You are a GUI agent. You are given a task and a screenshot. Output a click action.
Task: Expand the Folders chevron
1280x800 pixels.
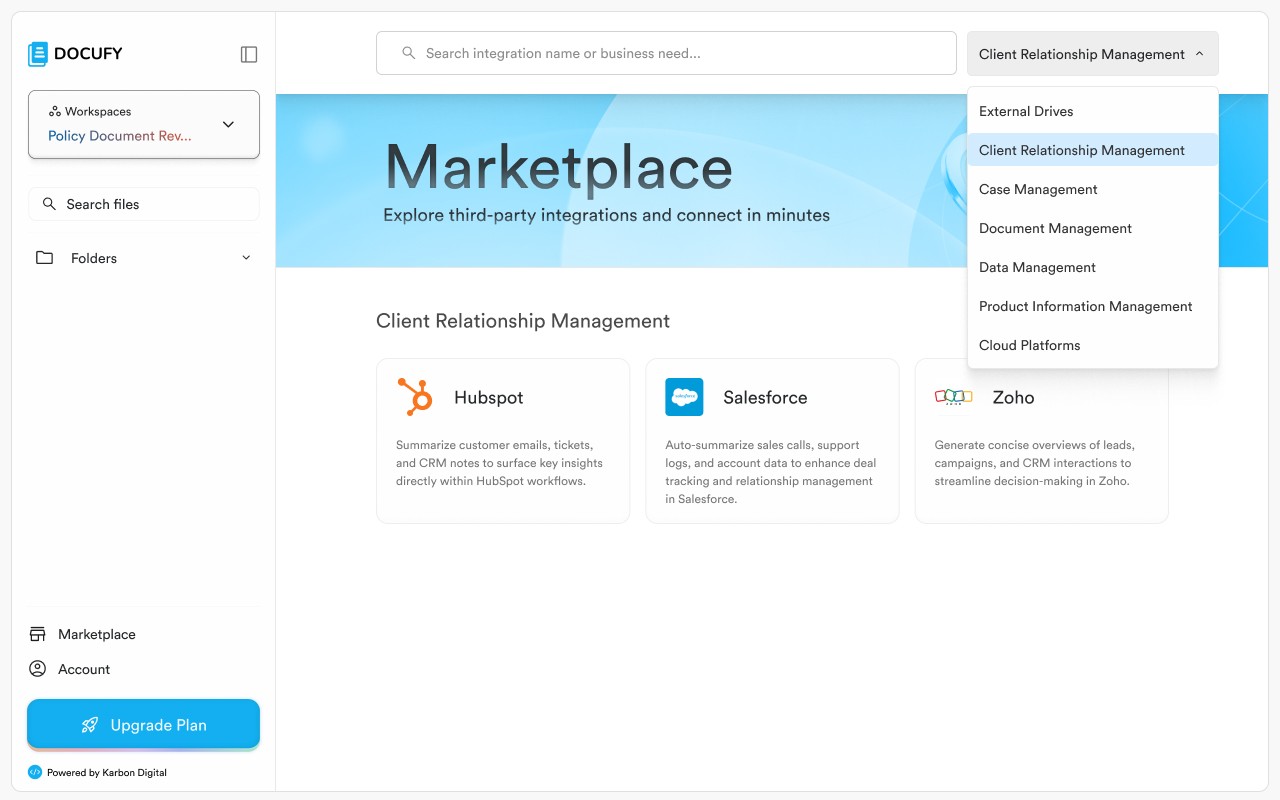click(246, 258)
